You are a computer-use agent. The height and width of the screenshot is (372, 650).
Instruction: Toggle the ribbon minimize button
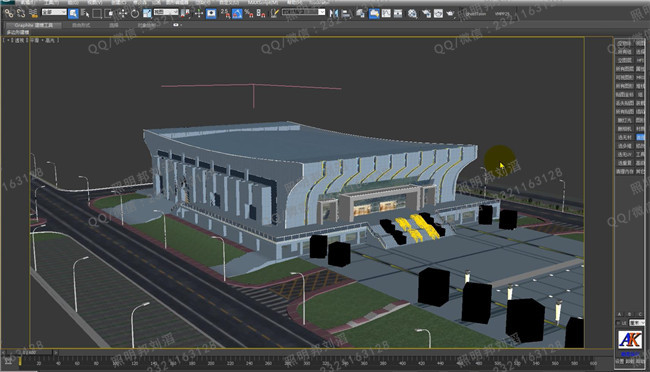pos(177,25)
